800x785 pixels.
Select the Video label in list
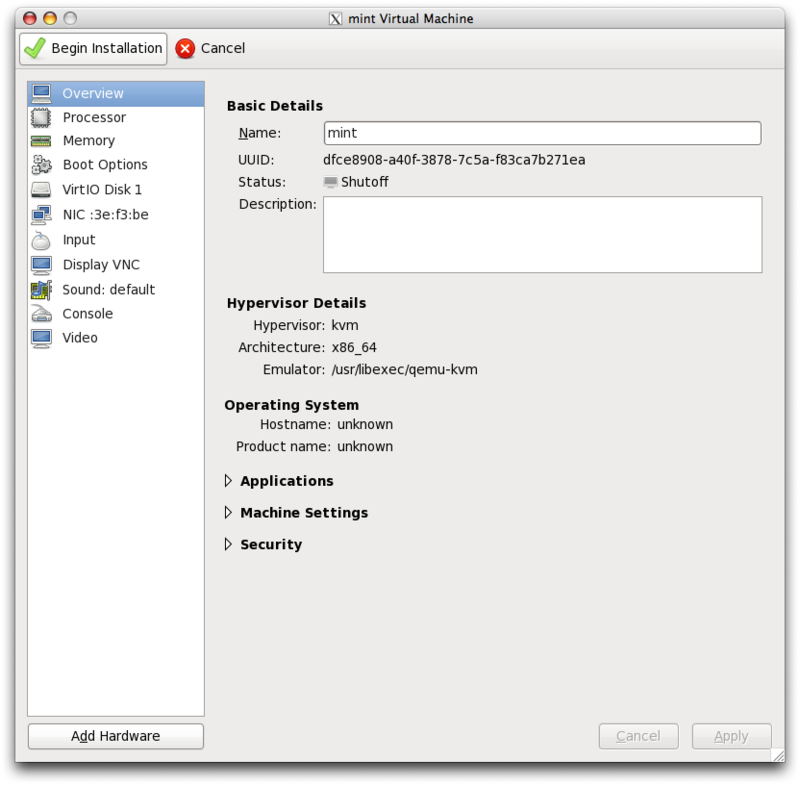click(x=80, y=338)
